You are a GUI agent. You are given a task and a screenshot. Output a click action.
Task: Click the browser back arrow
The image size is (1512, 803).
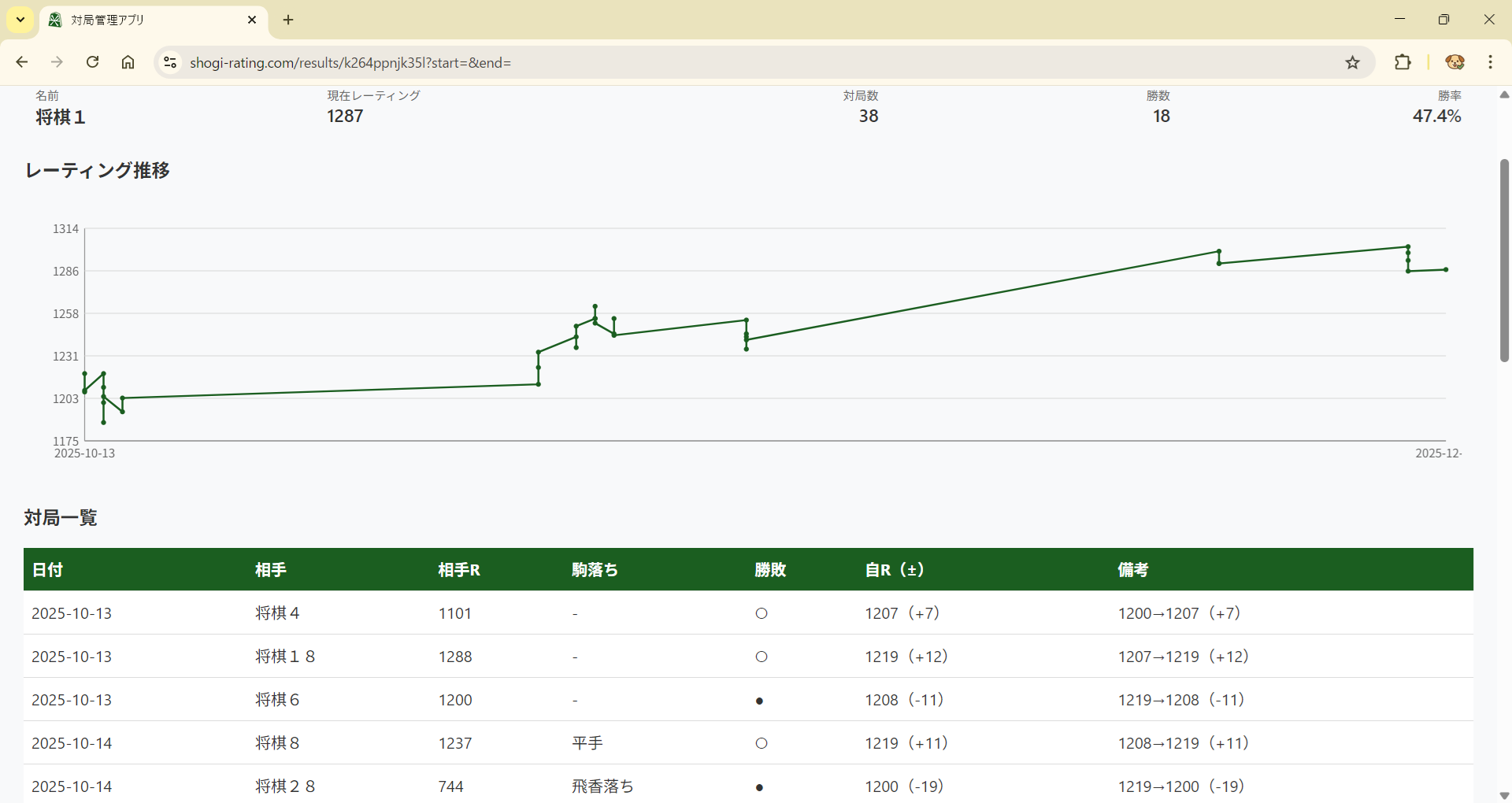pyautogui.click(x=22, y=62)
